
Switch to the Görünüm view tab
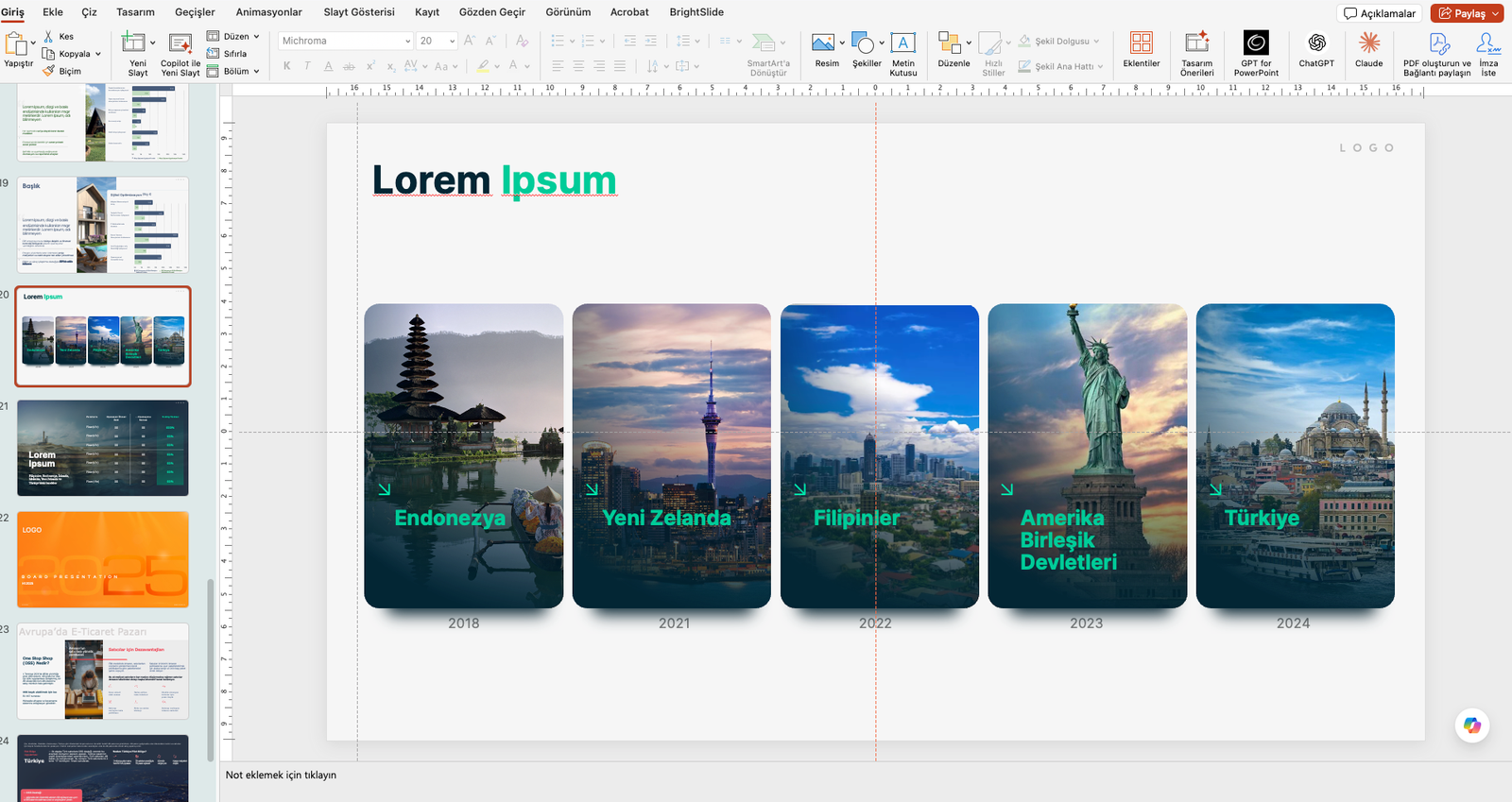pyautogui.click(x=568, y=12)
